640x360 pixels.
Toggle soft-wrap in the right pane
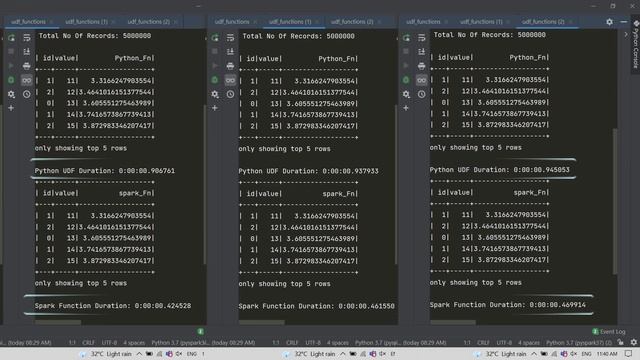421,38
